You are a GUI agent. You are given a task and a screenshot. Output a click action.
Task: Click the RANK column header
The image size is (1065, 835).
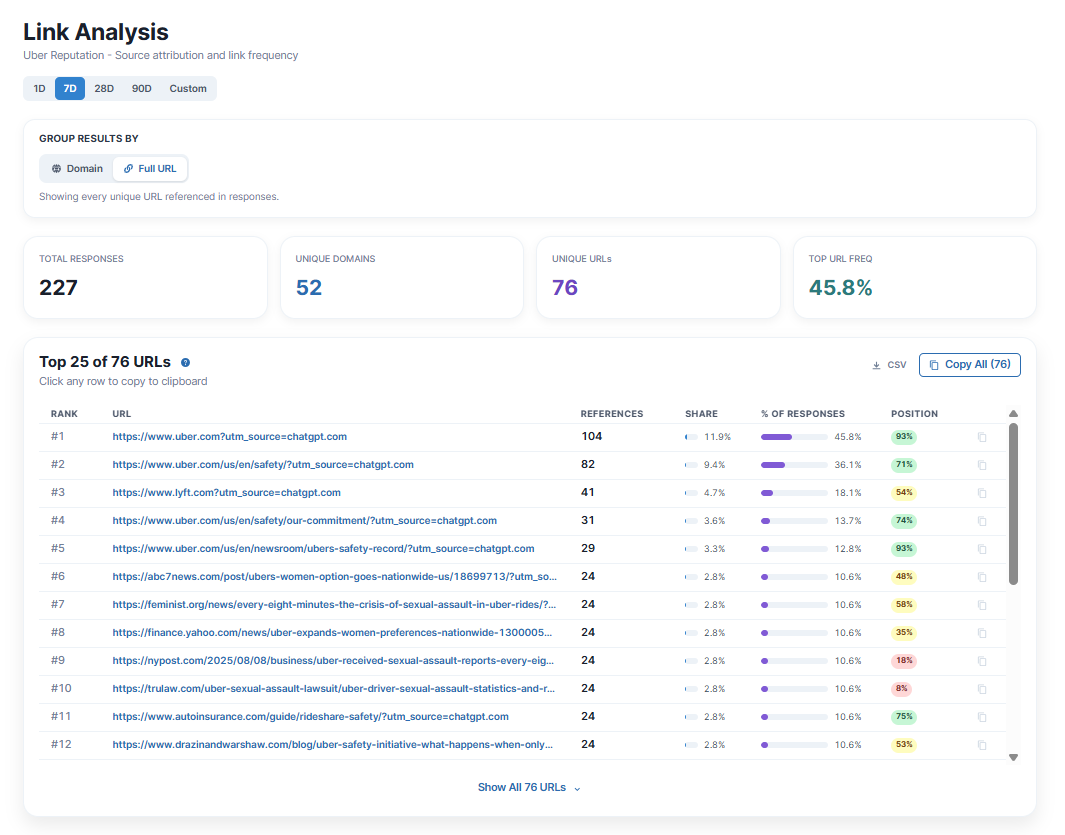[x=64, y=414]
